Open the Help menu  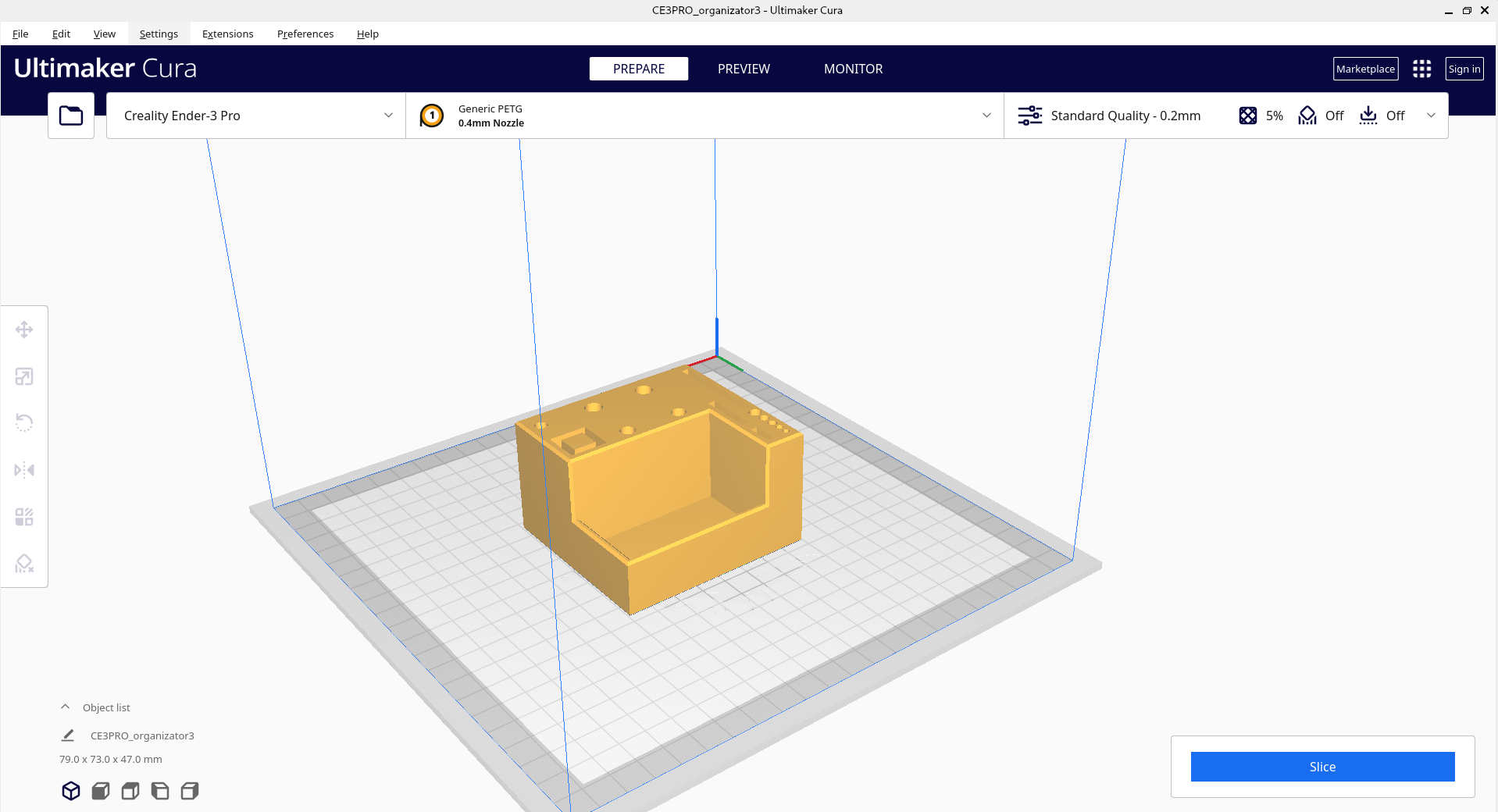(x=367, y=34)
